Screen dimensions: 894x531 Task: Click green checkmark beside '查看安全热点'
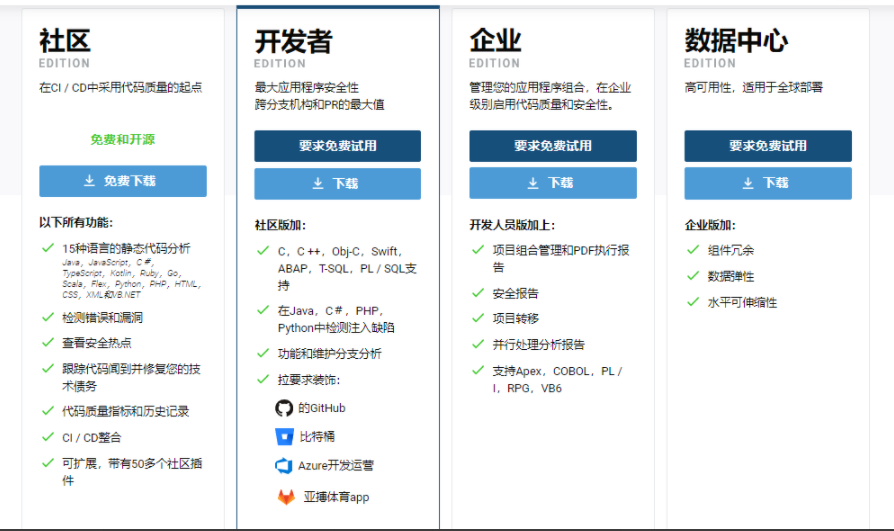click(x=48, y=342)
